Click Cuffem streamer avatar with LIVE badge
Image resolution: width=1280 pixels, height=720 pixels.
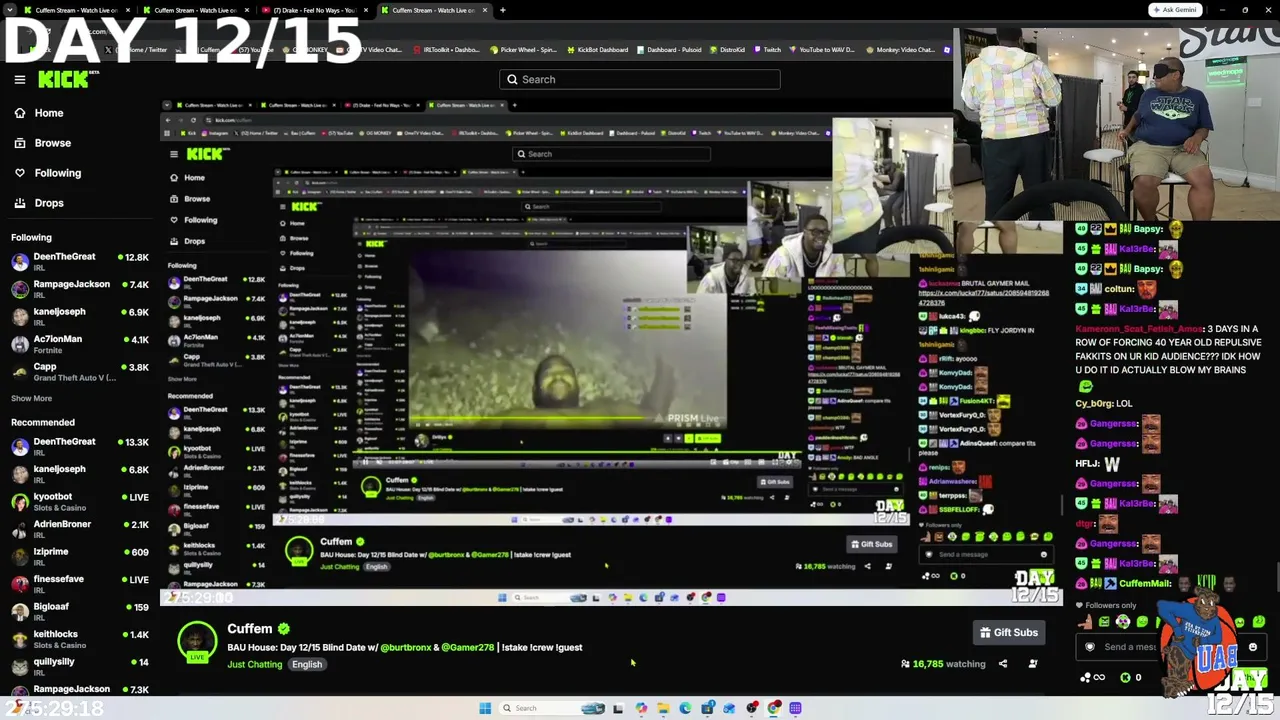click(x=197, y=641)
